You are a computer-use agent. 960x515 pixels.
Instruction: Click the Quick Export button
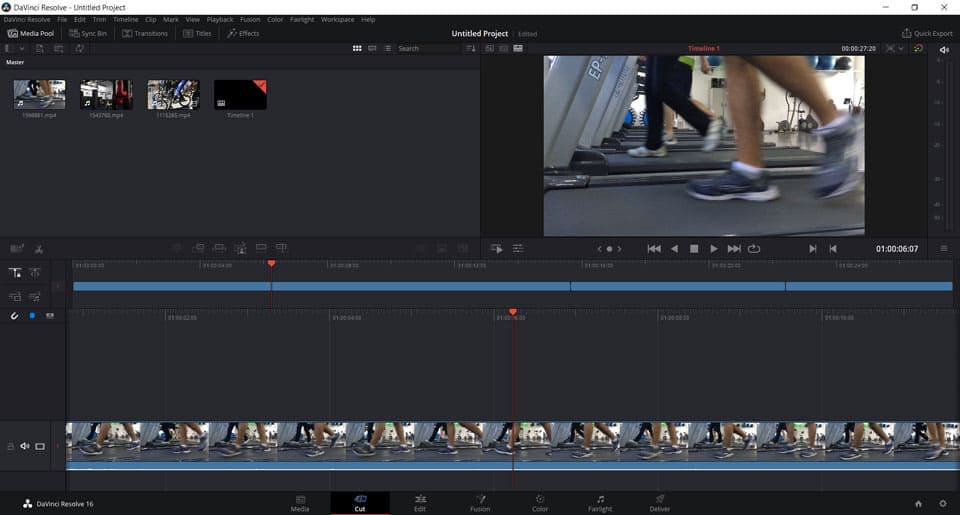click(926, 33)
